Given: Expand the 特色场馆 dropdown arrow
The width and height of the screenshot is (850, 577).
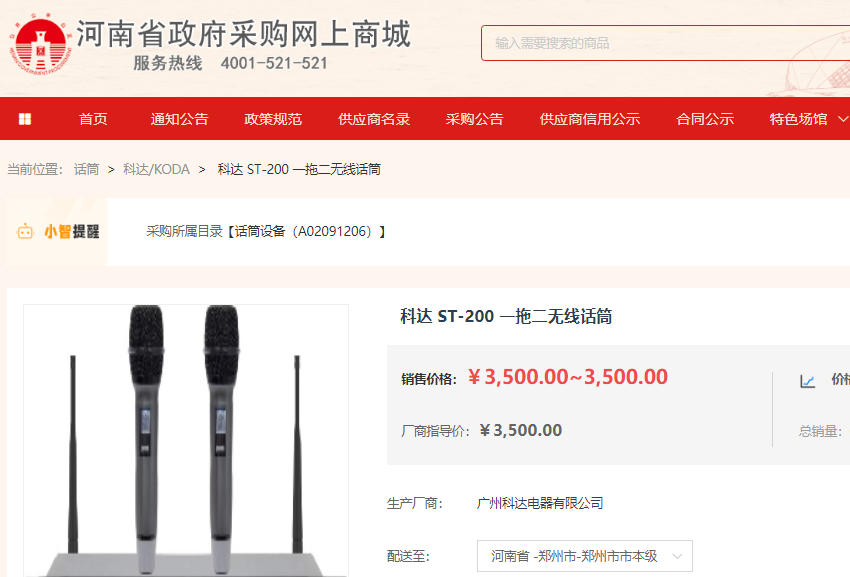Looking at the screenshot, I should click(x=843, y=119).
